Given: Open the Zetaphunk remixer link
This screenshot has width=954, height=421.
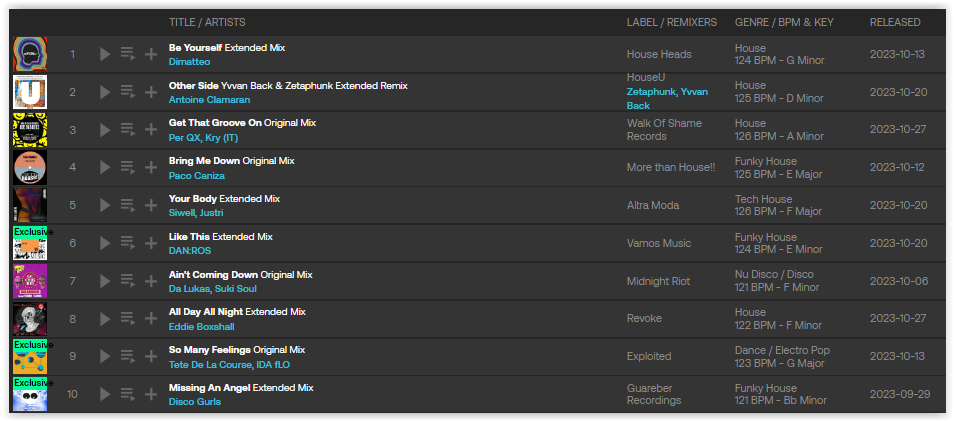Looking at the screenshot, I should (650, 92).
